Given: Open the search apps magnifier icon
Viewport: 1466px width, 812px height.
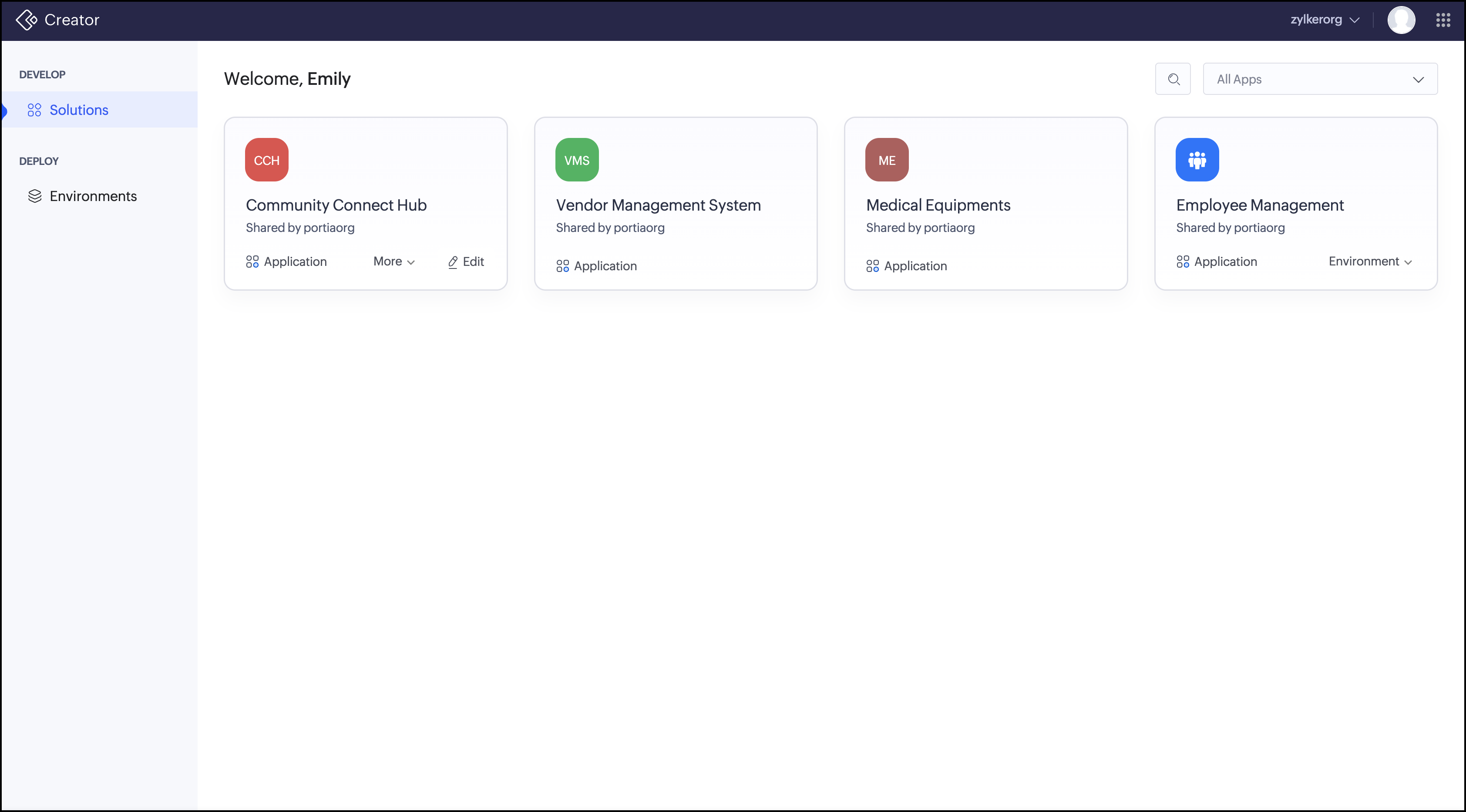Looking at the screenshot, I should click(1173, 79).
